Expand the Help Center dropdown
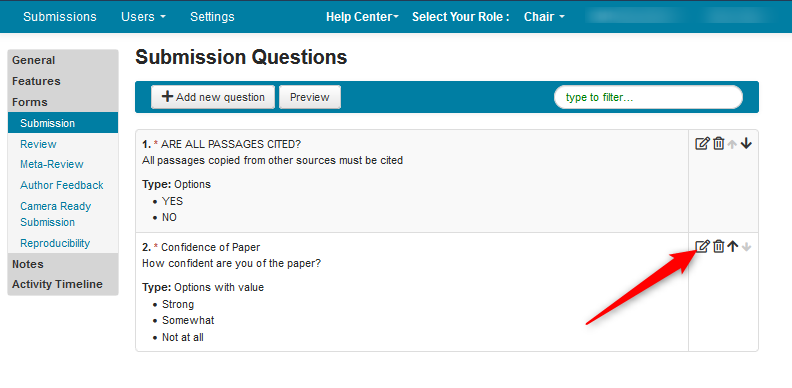The image size is (792, 388). (x=362, y=17)
